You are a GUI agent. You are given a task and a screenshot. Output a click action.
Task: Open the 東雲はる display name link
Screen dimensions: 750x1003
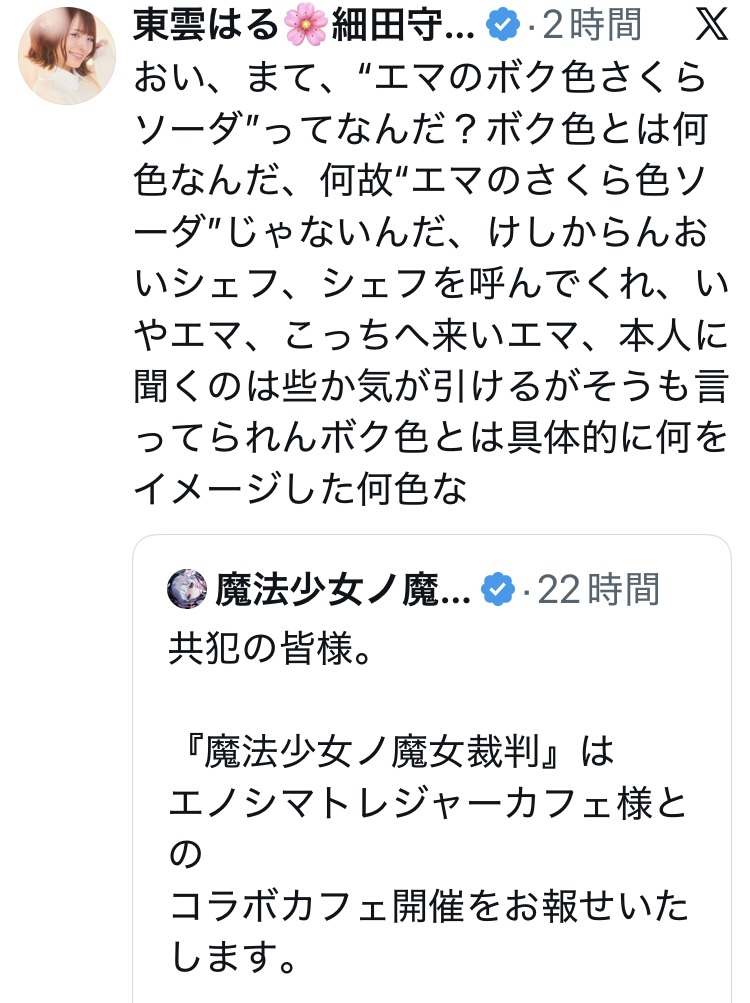coord(204,26)
